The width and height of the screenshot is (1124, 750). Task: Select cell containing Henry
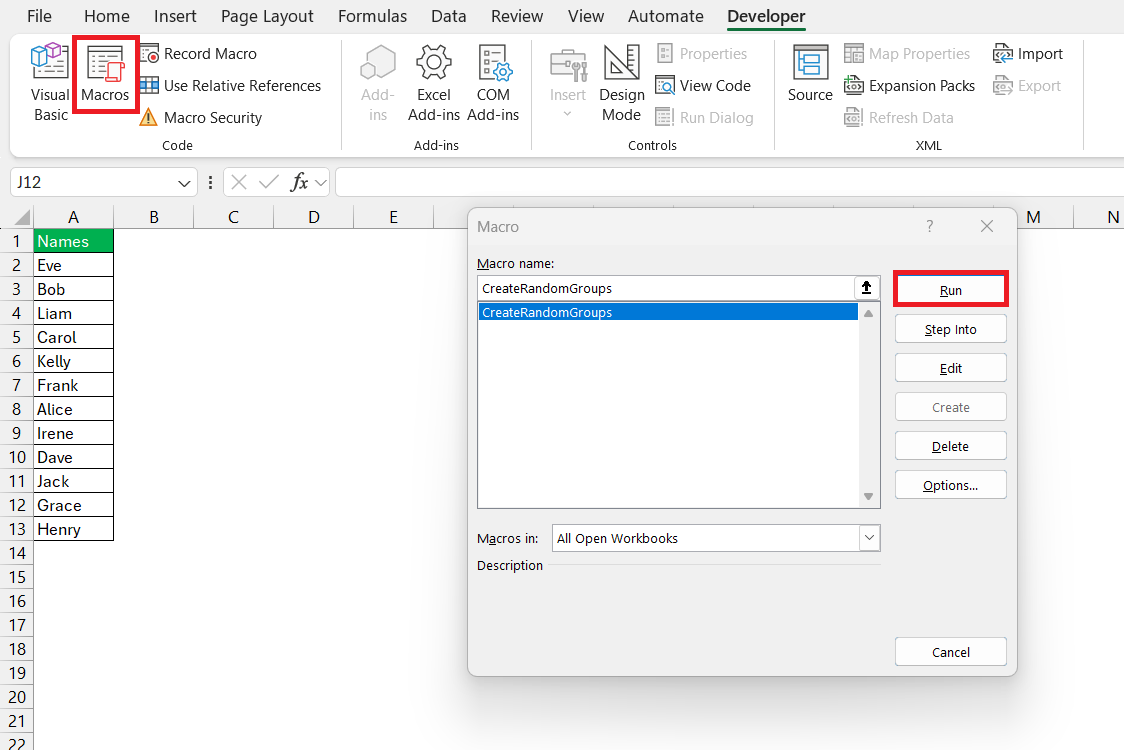(x=73, y=529)
